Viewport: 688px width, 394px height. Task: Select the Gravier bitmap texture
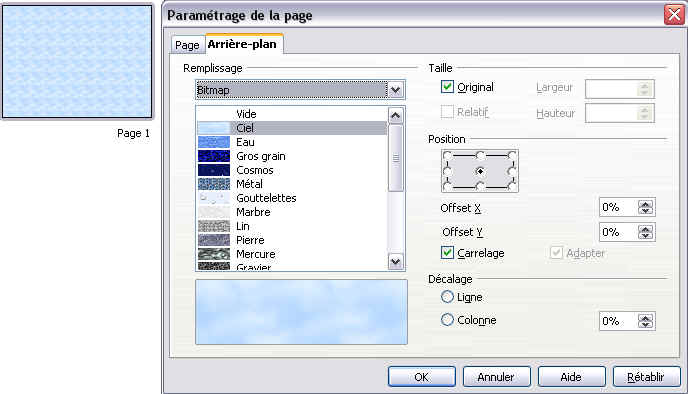[291, 266]
